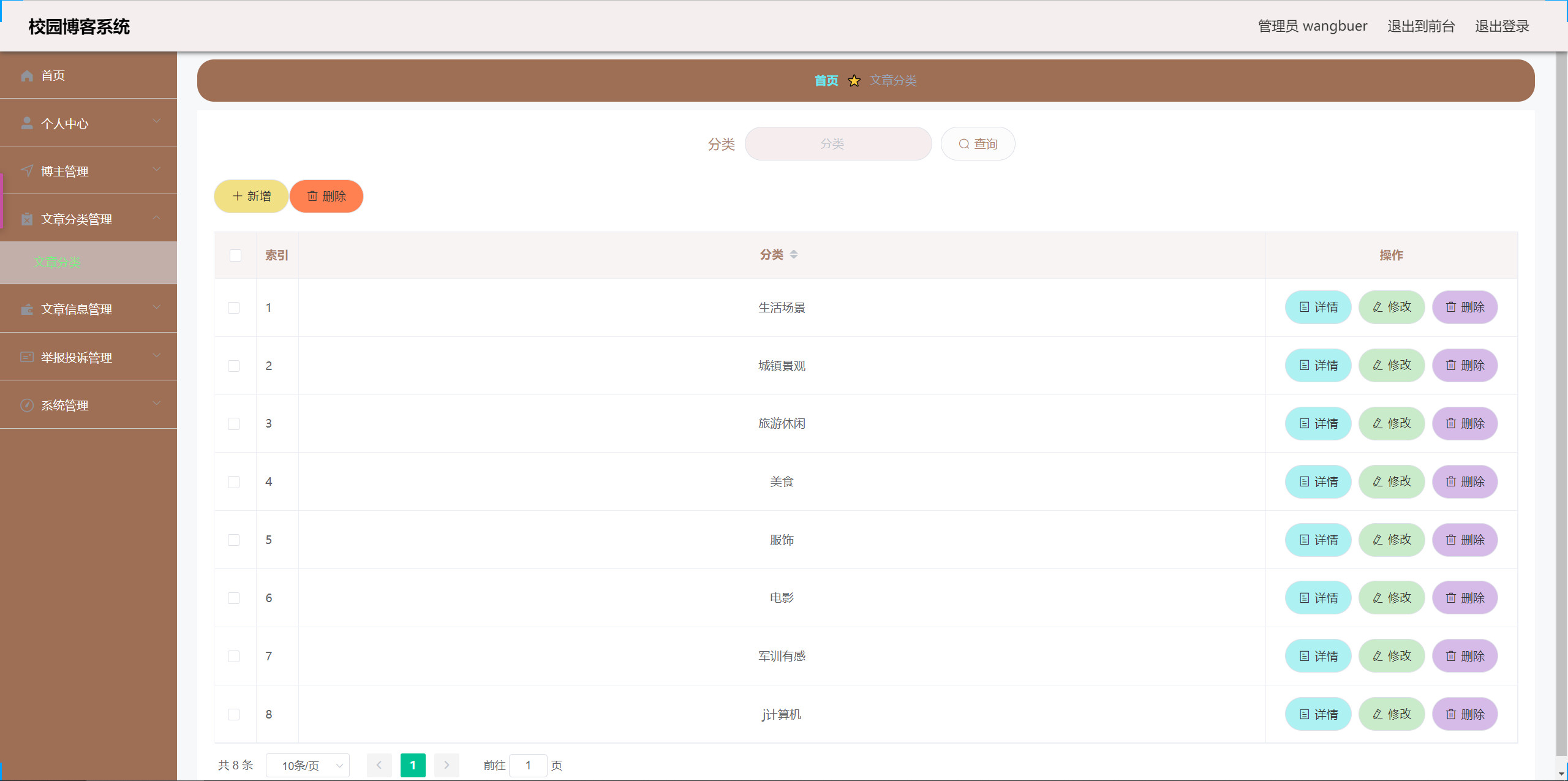This screenshot has height=781, width=1568.
Task: Click 修改 for the 电影 category
Action: tap(1392, 597)
